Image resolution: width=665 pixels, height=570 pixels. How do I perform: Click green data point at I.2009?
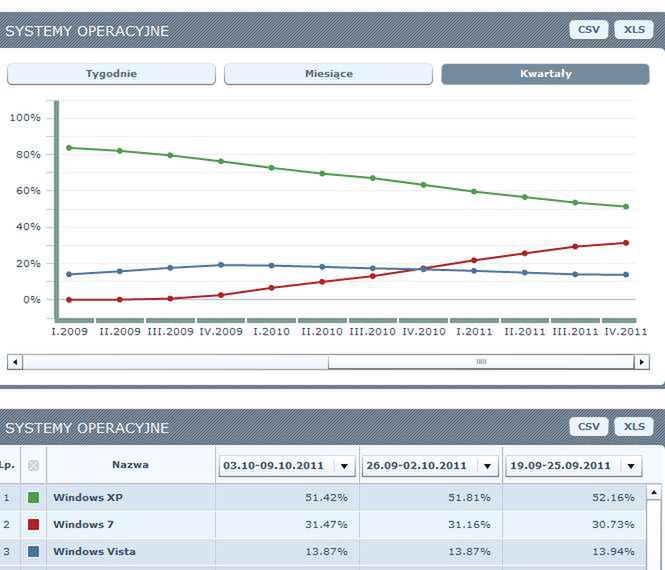[69, 148]
